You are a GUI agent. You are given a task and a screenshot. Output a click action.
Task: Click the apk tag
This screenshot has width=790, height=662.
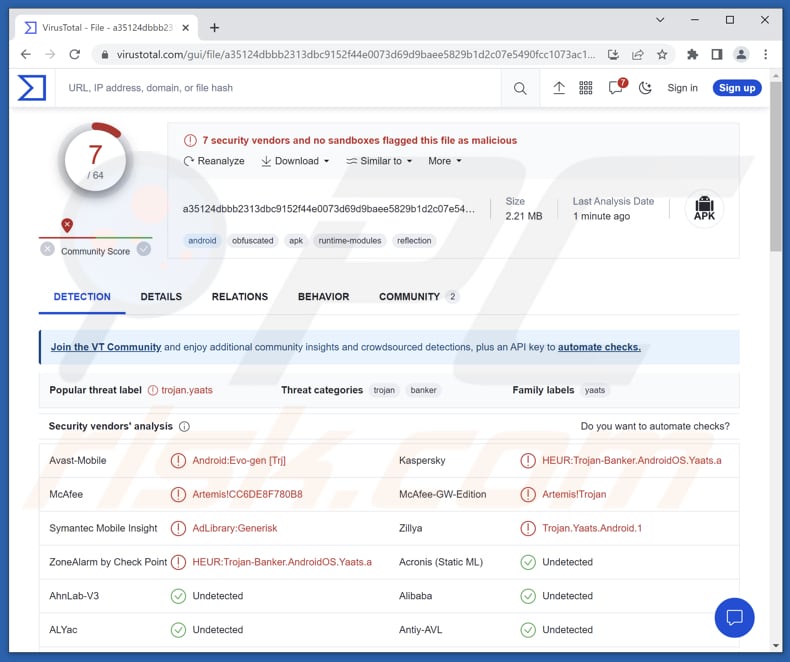[x=296, y=241]
